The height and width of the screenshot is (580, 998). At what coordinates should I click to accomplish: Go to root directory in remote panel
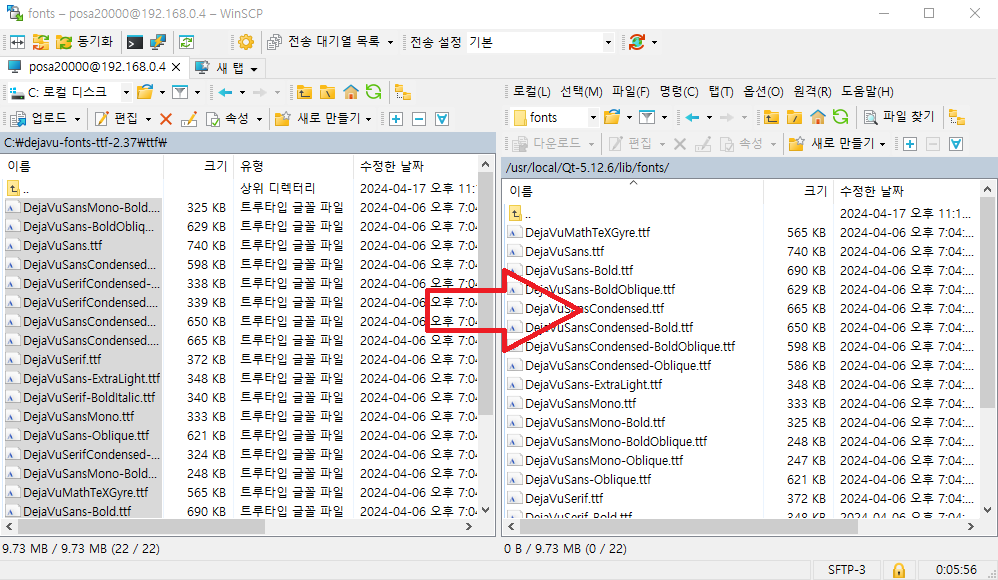coord(794,117)
